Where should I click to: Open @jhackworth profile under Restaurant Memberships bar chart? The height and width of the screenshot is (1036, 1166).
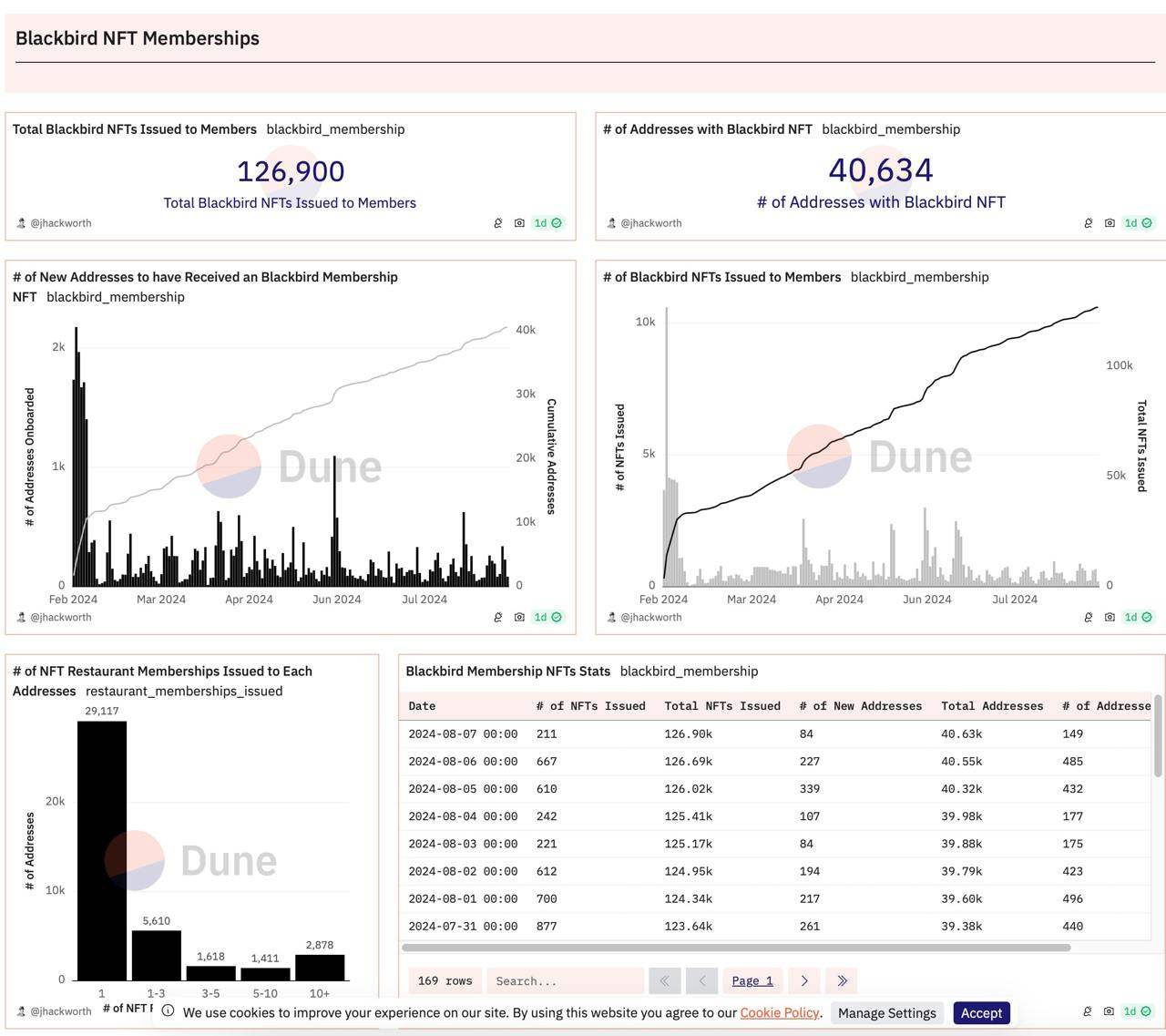pyautogui.click(x=60, y=1011)
